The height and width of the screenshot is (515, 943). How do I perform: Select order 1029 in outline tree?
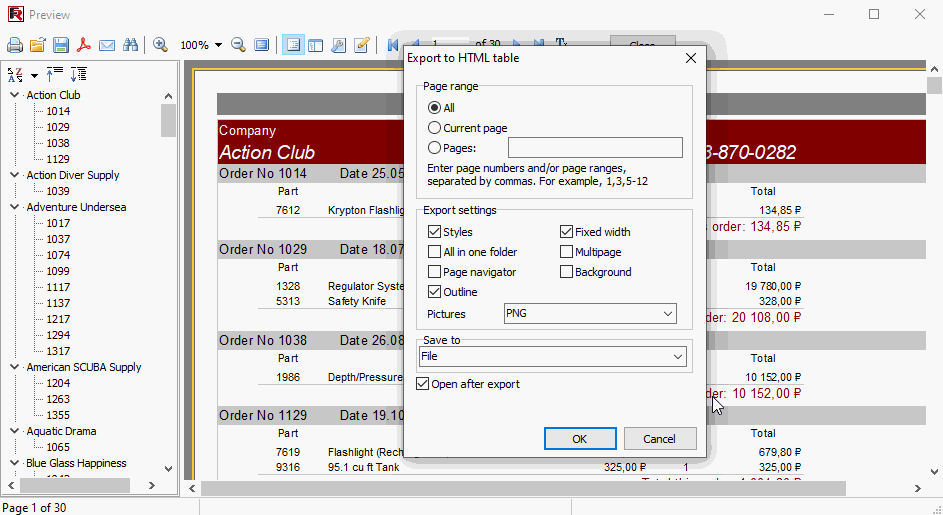(x=58, y=127)
